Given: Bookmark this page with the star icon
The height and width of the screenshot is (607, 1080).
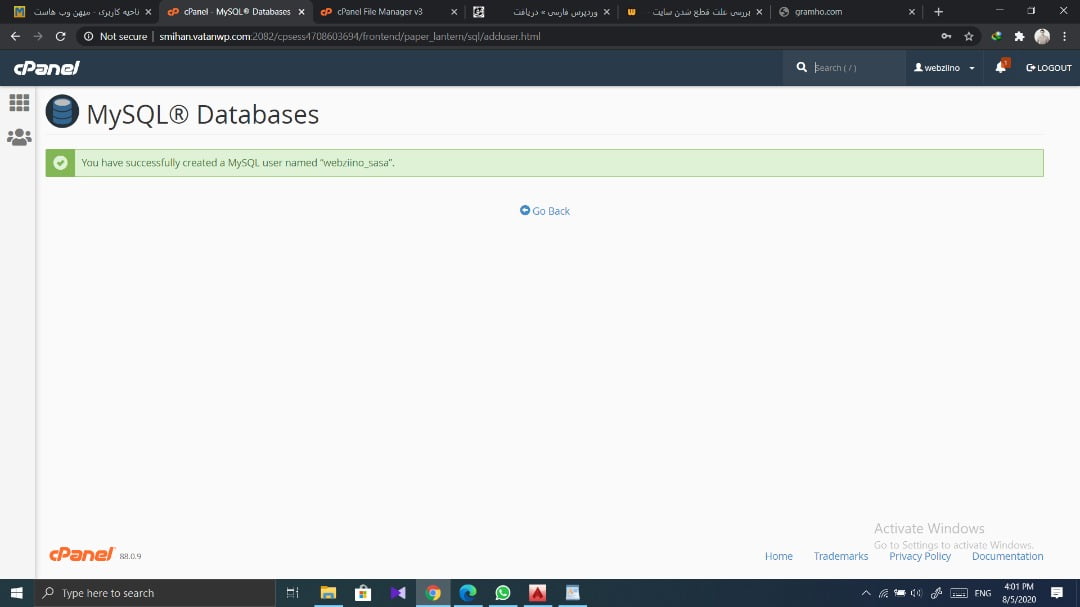Looking at the screenshot, I should point(968,37).
